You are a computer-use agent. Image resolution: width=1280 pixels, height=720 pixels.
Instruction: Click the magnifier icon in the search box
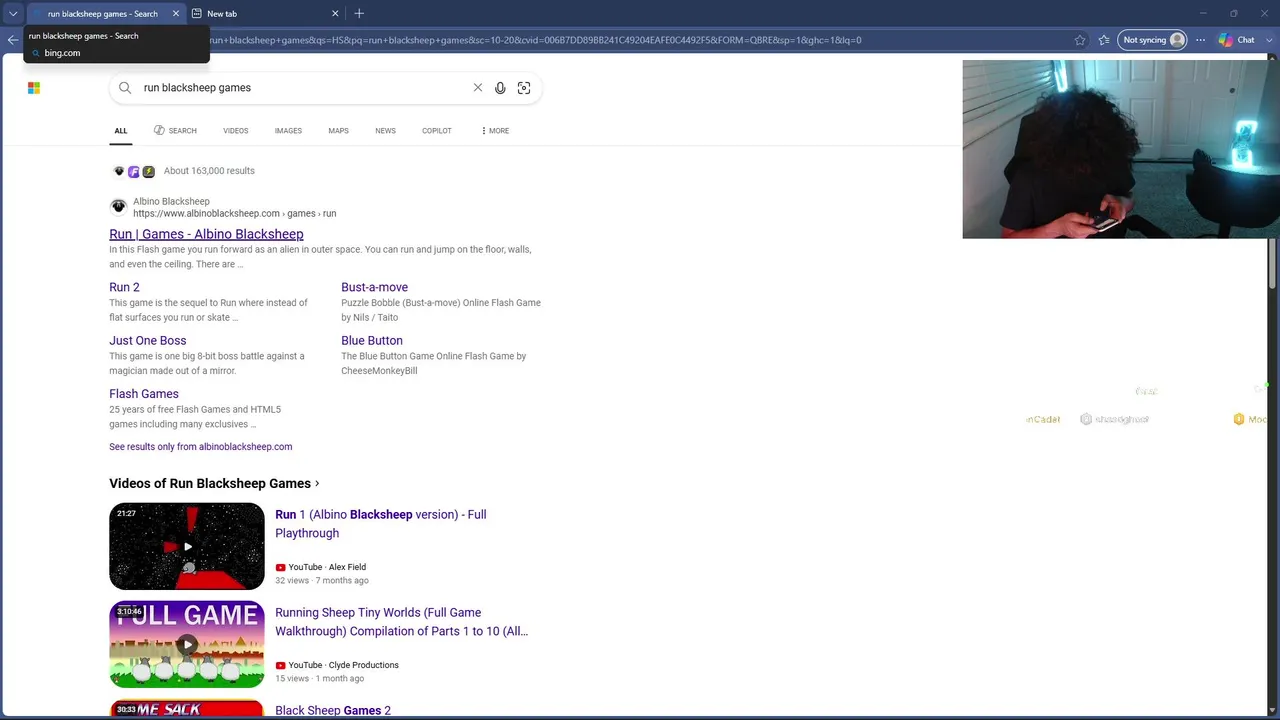(125, 88)
